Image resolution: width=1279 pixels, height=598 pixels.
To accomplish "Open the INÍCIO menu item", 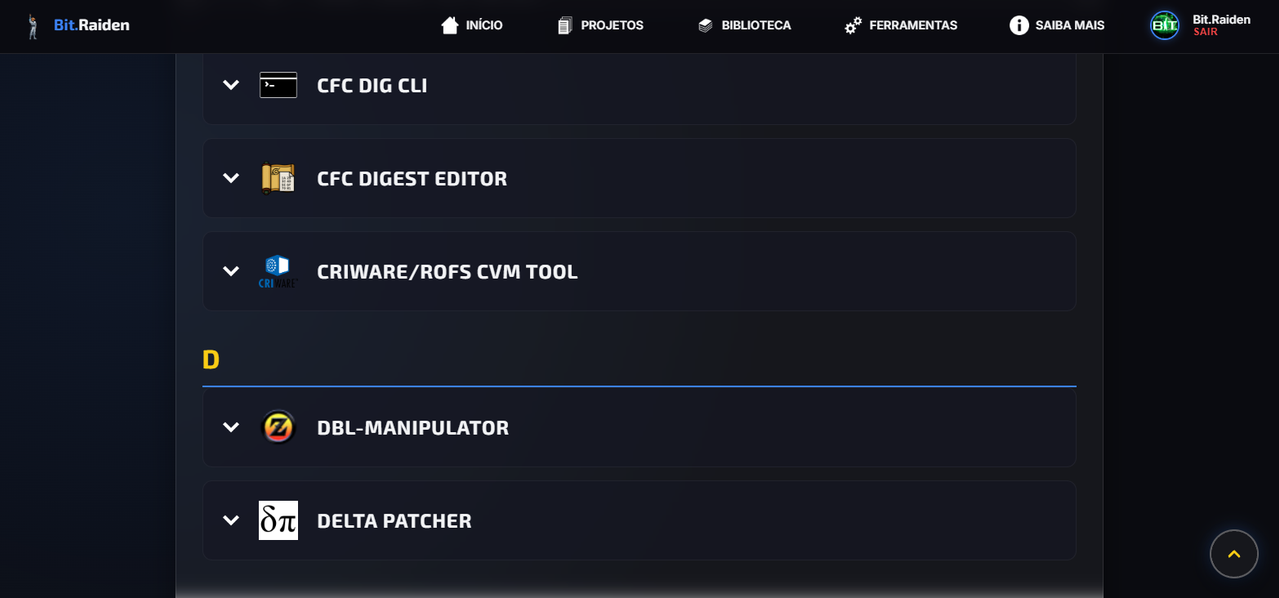I will (472, 25).
